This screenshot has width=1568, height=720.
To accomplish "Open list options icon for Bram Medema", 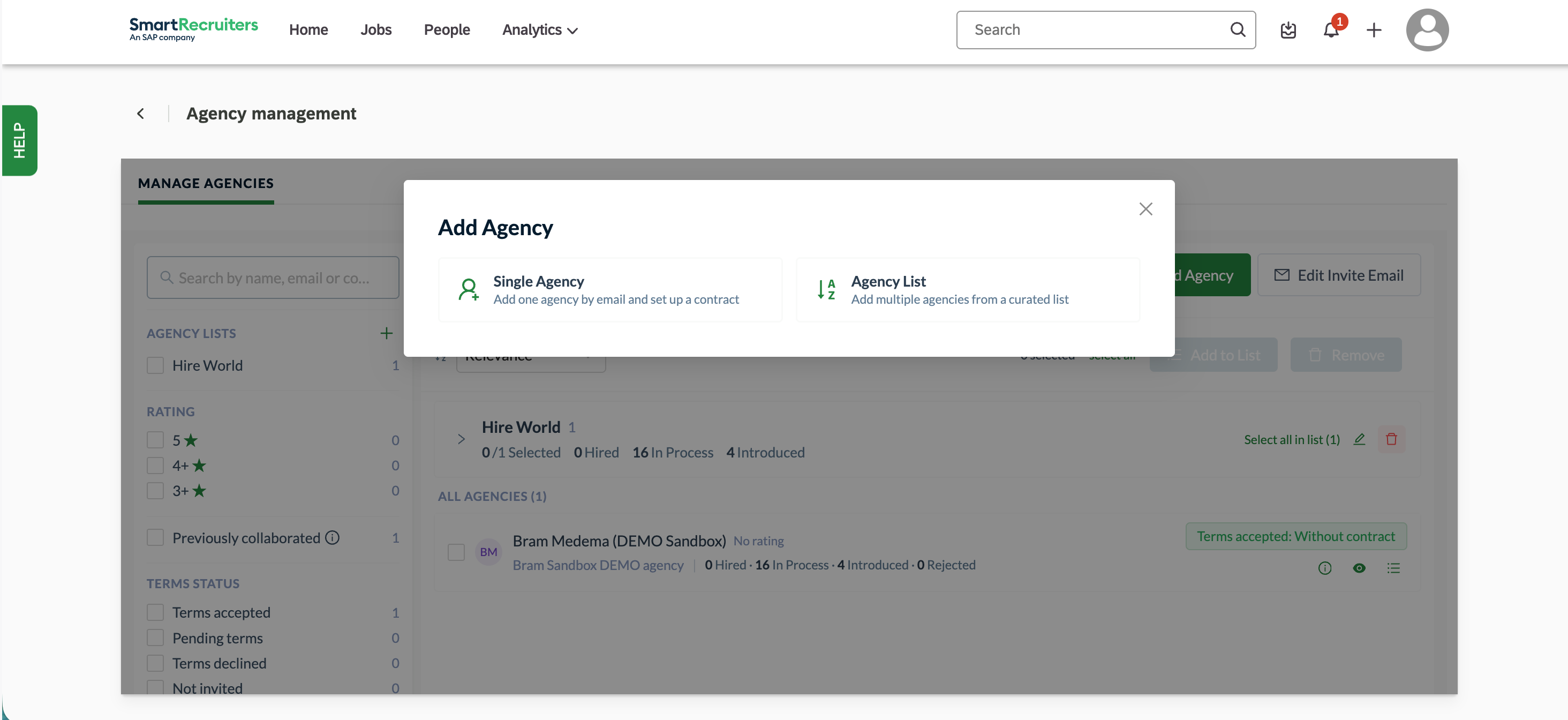I will (x=1393, y=568).
